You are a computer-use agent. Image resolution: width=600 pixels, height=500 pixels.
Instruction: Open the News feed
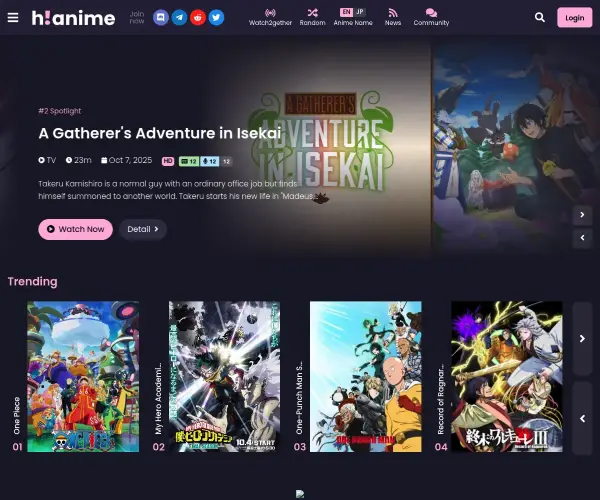(393, 18)
